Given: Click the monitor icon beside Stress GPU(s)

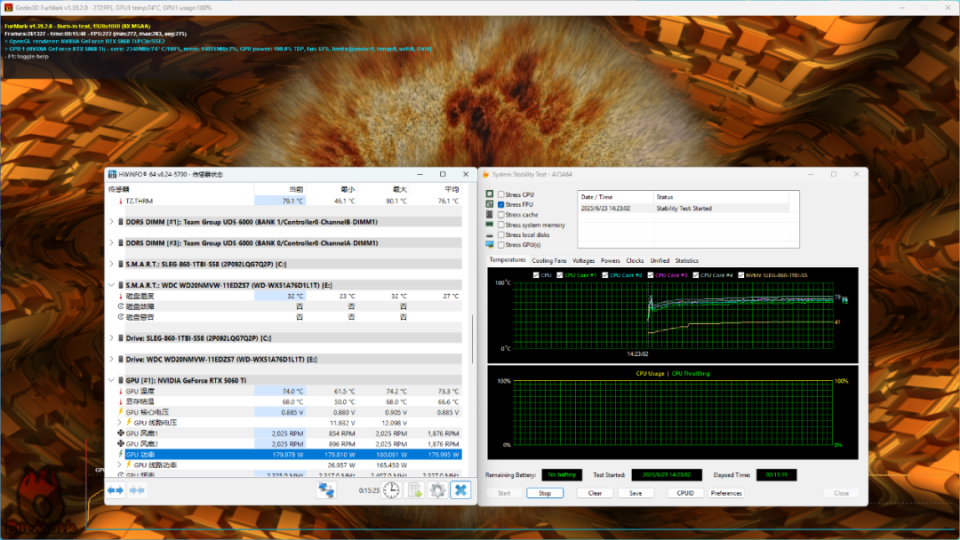Looking at the screenshot, I should click(x=489, y=245).
